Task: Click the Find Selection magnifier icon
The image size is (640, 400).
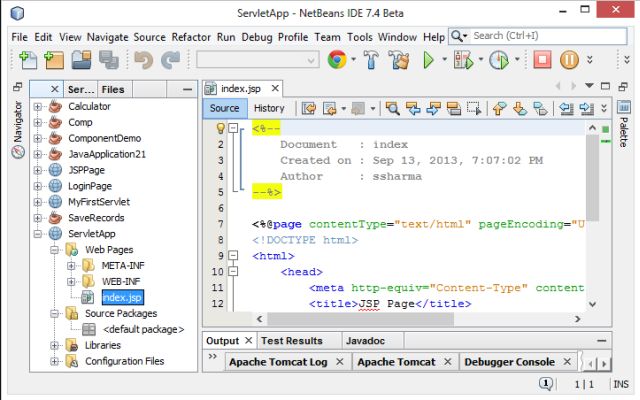Action: click(393, 108)
